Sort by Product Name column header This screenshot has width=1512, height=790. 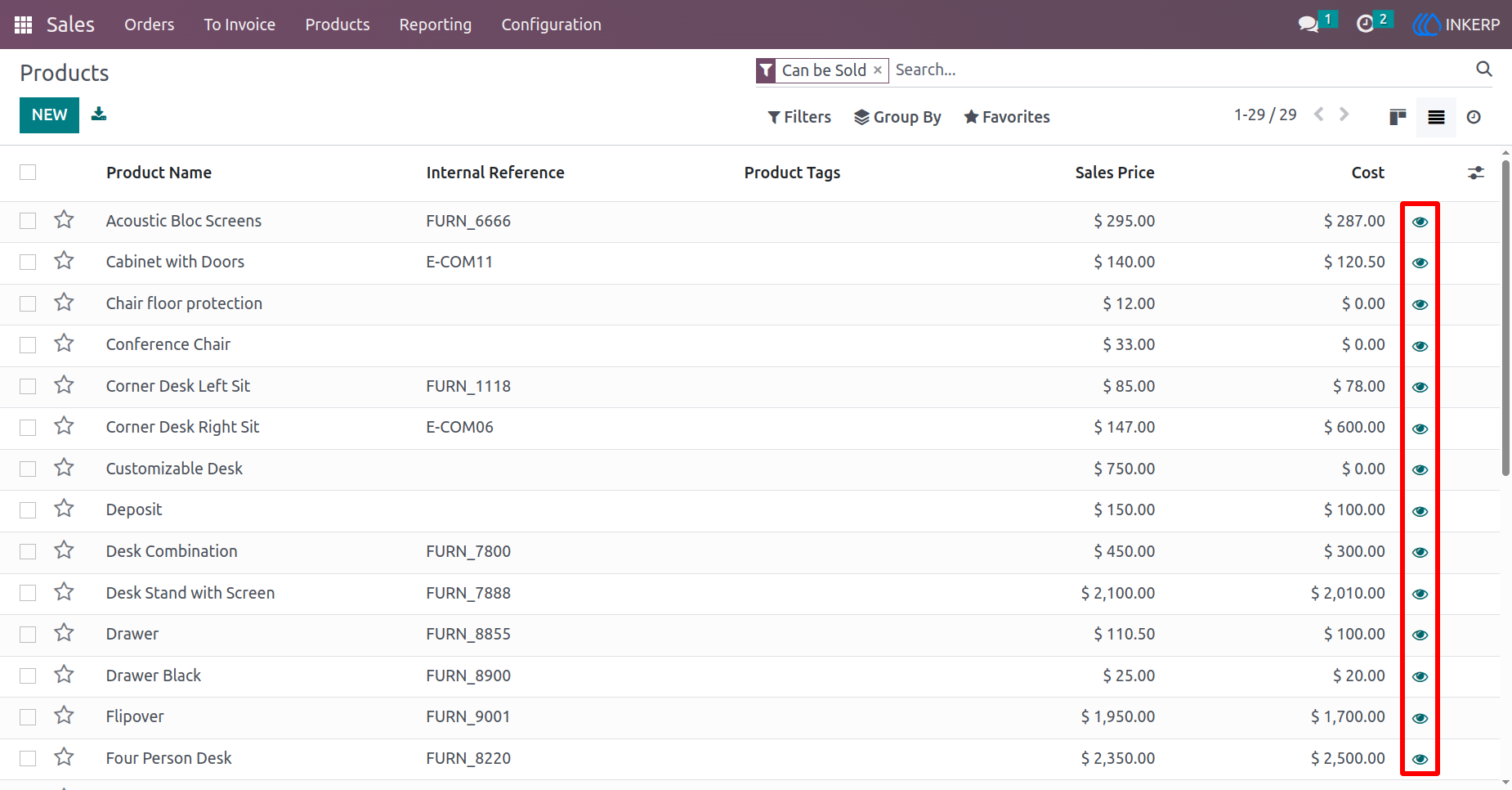click(x=159, y=173)
